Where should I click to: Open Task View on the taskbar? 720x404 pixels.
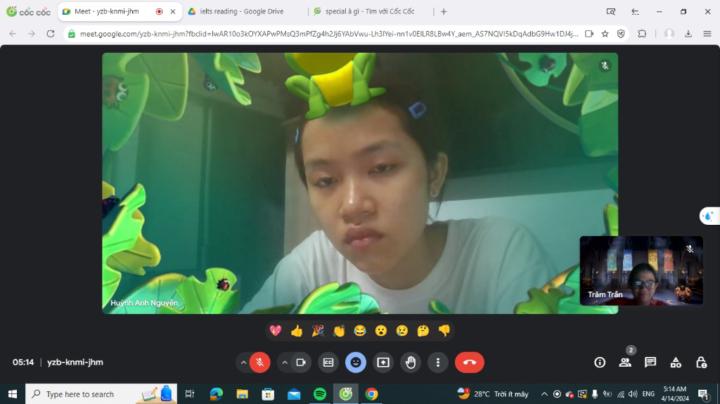pos(190,394)
